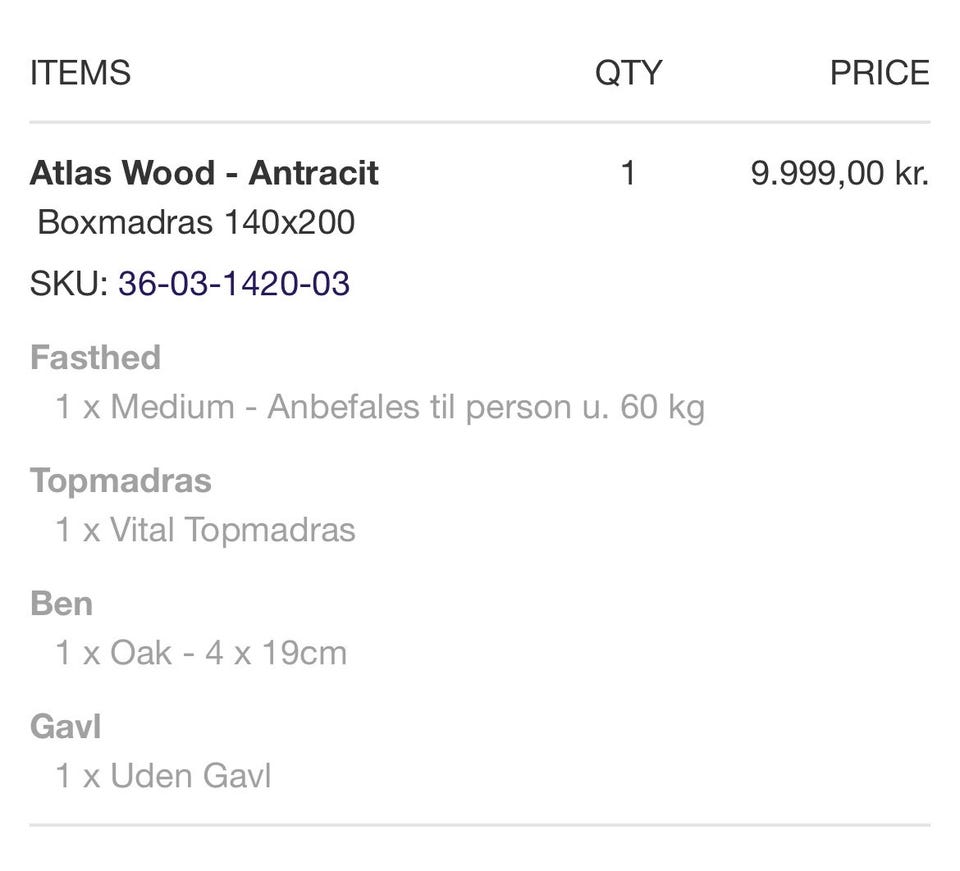Click the price 9.999,00 kr.
960x871 pixels.
pos(840,173)
